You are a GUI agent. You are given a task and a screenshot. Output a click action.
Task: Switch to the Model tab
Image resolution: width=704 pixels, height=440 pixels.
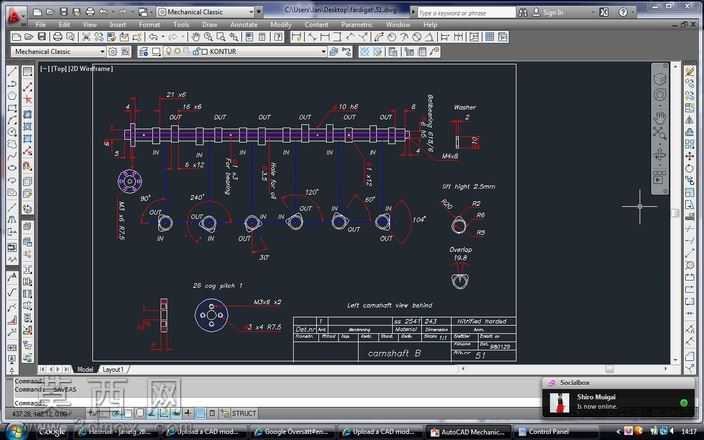click(x=84, y=370)
